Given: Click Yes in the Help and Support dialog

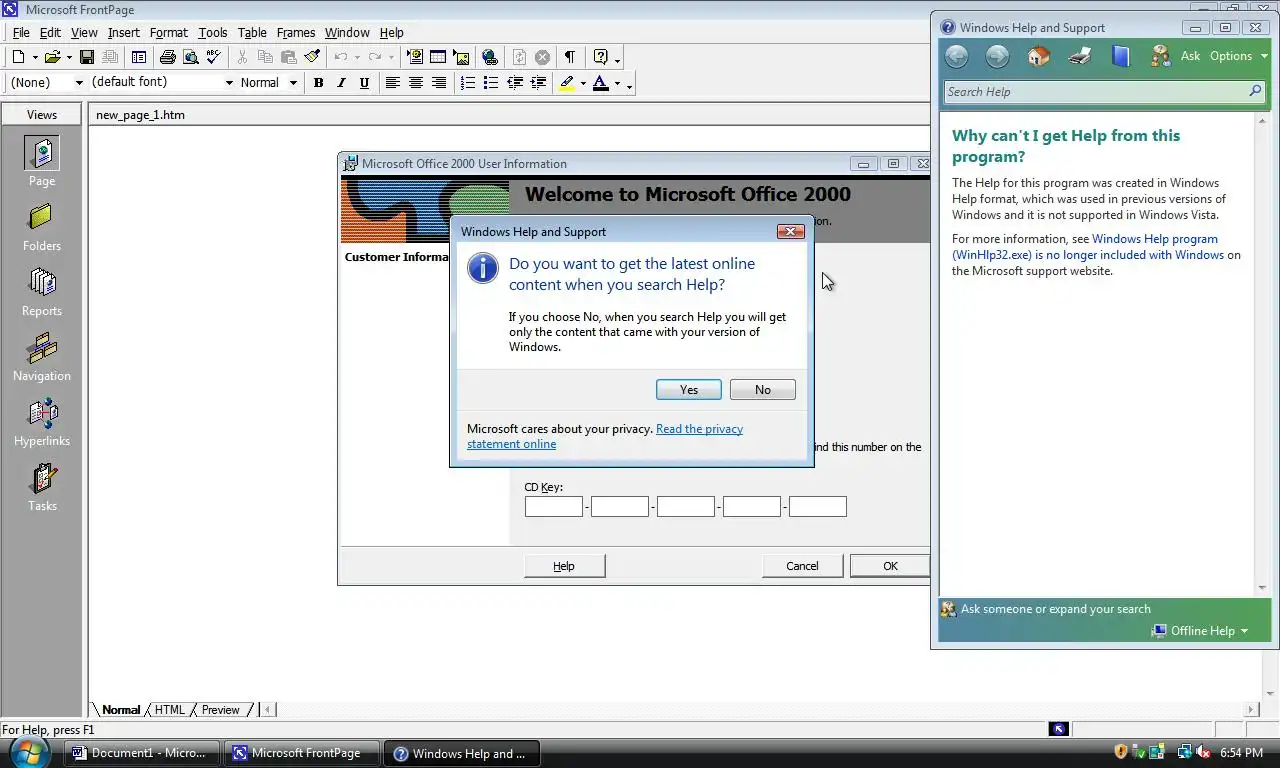Looking at the screenshot, I should [x=689, y=390].
